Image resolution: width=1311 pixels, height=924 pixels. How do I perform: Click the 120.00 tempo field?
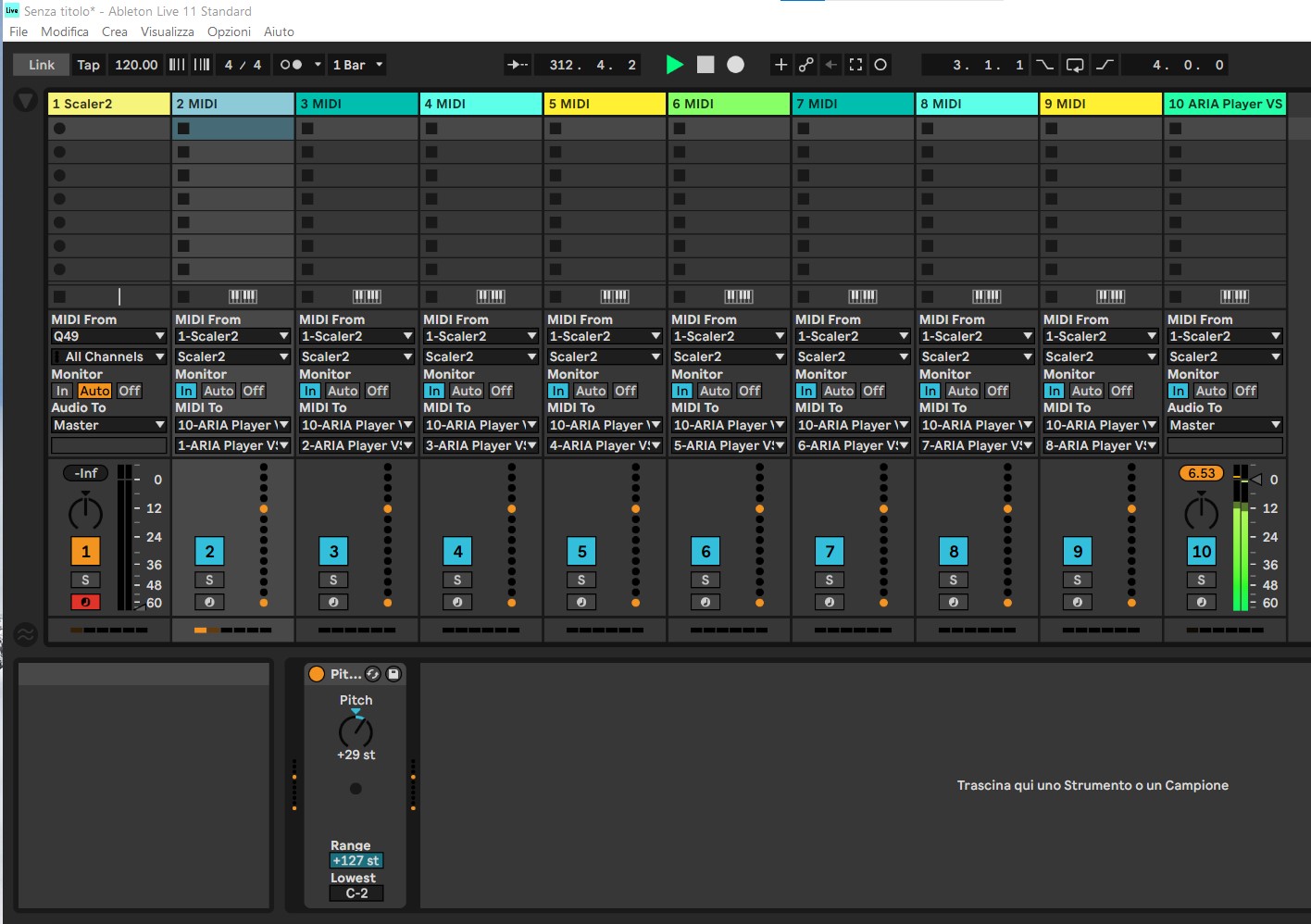pos(136,65)
